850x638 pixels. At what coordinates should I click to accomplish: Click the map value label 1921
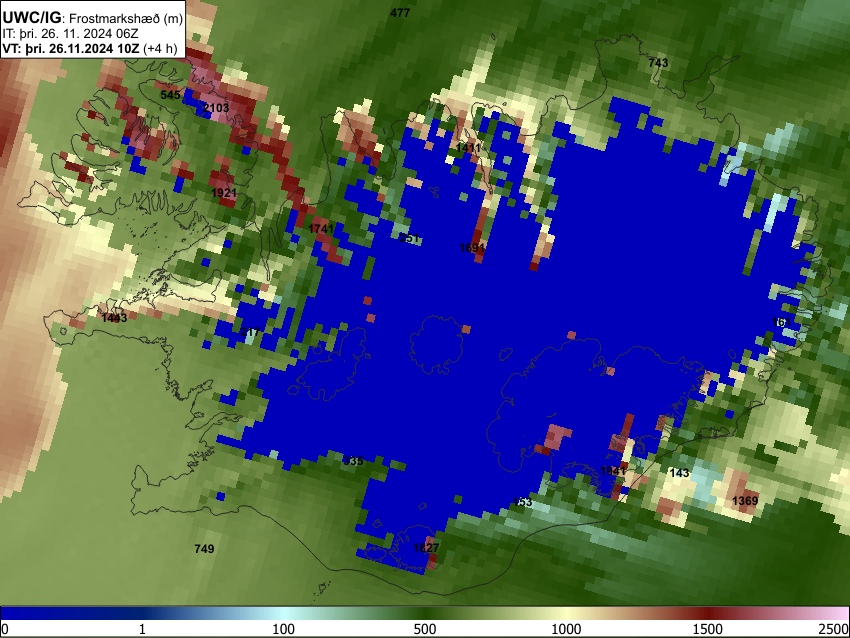(224, 193)
